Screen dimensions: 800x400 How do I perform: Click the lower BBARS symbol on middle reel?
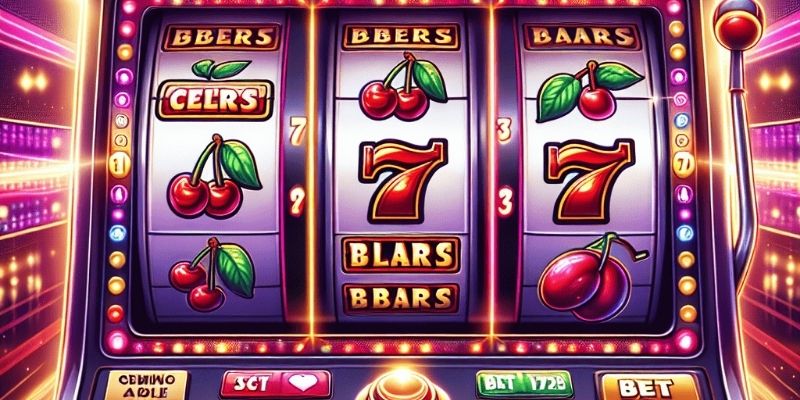401,298
